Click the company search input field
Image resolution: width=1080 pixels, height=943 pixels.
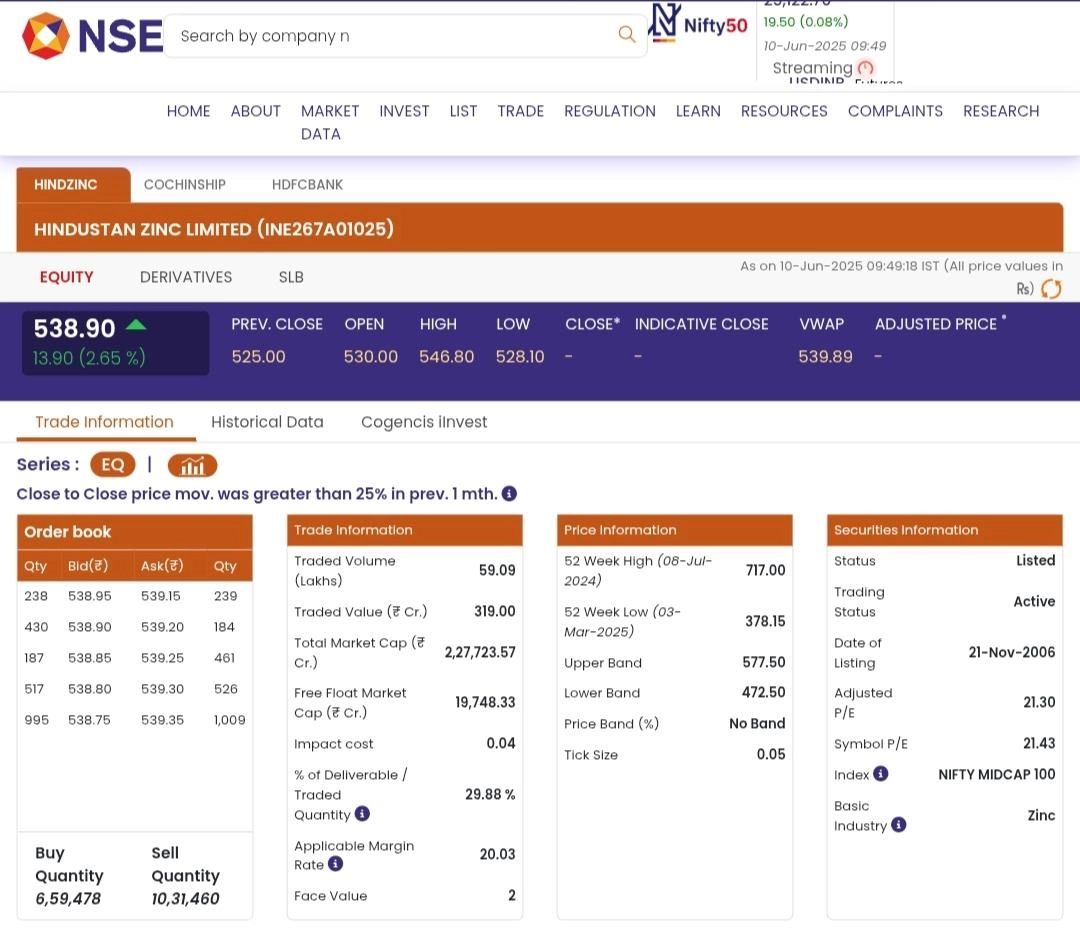coord(390,36)
